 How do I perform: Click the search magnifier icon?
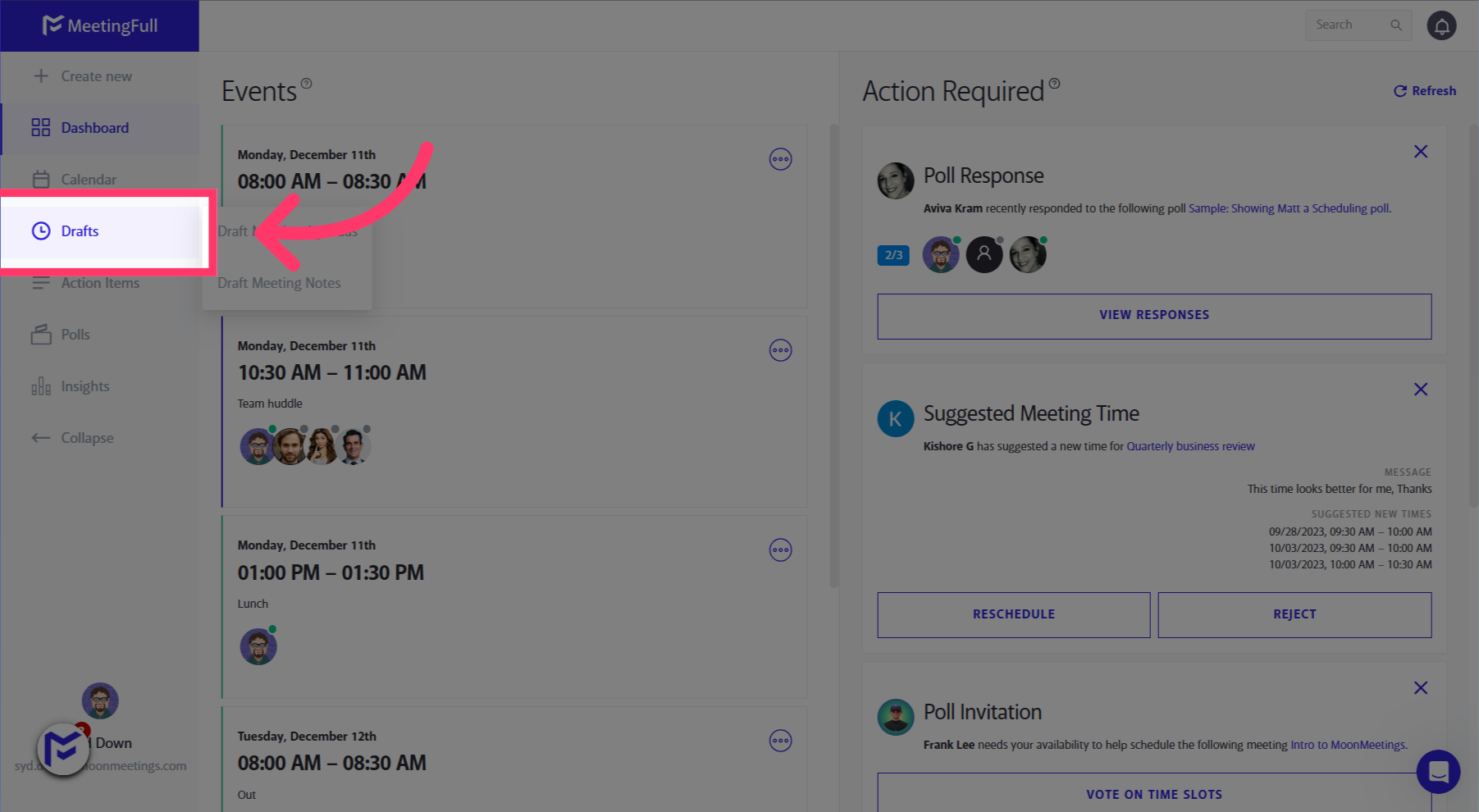coord(1395,25)
